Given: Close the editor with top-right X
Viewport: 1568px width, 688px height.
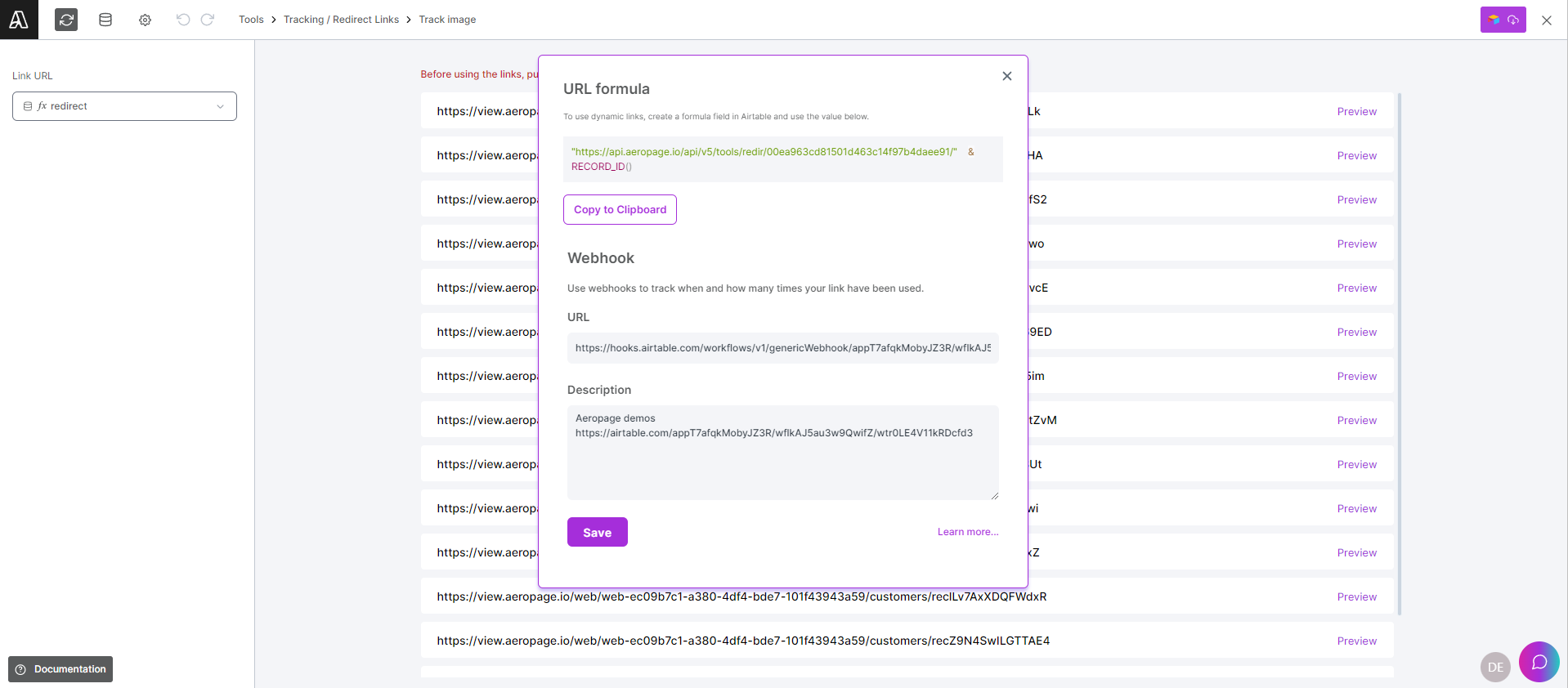Looking at the screenshot, I should click(1547, 20).
